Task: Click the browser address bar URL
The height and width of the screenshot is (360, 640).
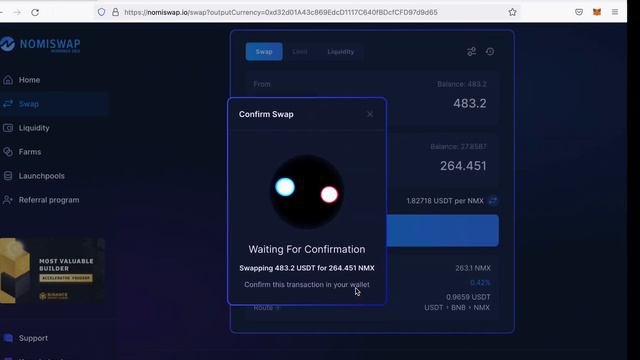Action: click(x=281, y=12)
